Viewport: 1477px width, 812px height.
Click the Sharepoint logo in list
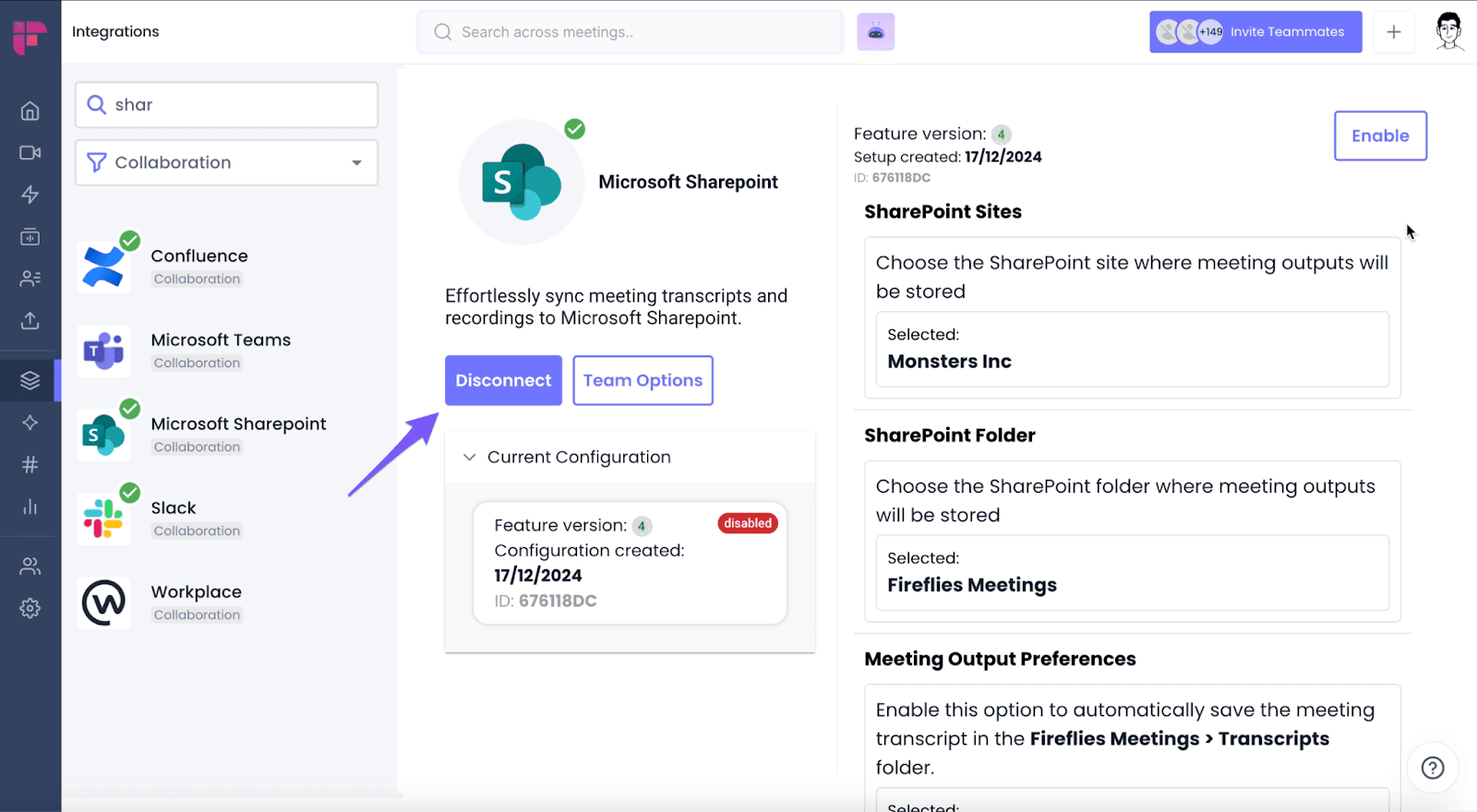103,435
